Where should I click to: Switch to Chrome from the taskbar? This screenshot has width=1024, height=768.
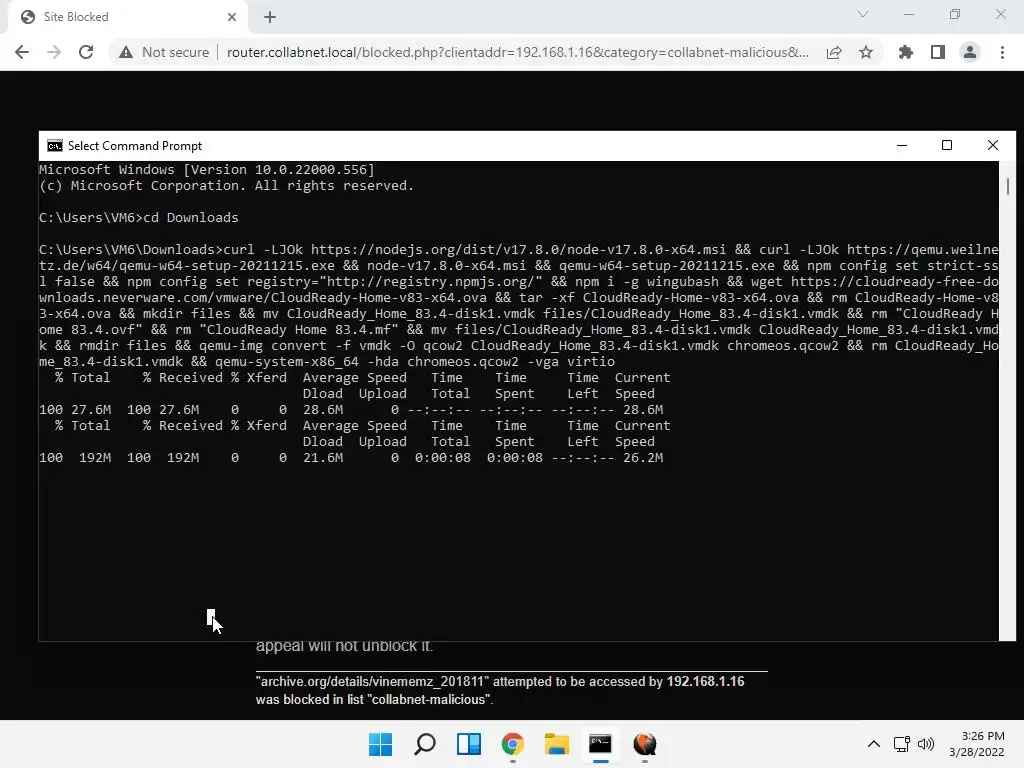coord(513,744)
